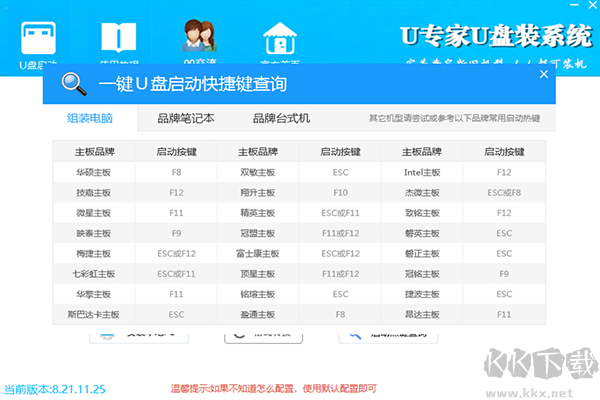
Task: Select the 昂达主板 cell
Action: click(x=422, y=314)
